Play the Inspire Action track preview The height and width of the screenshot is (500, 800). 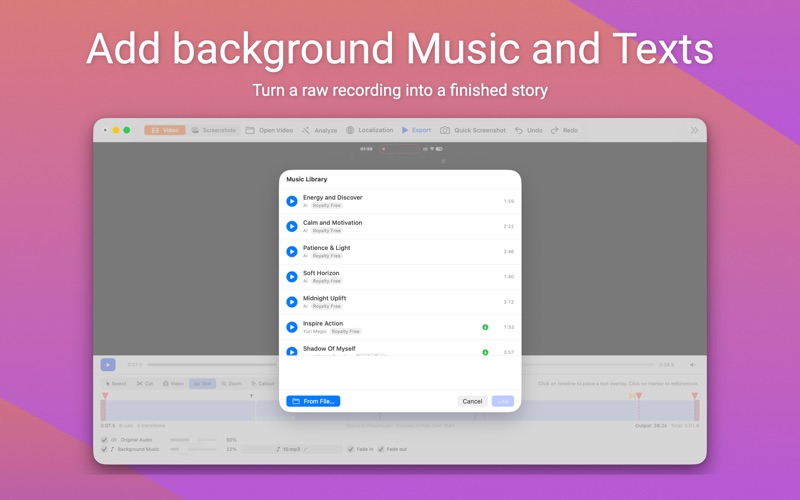(x=292, y=327)
